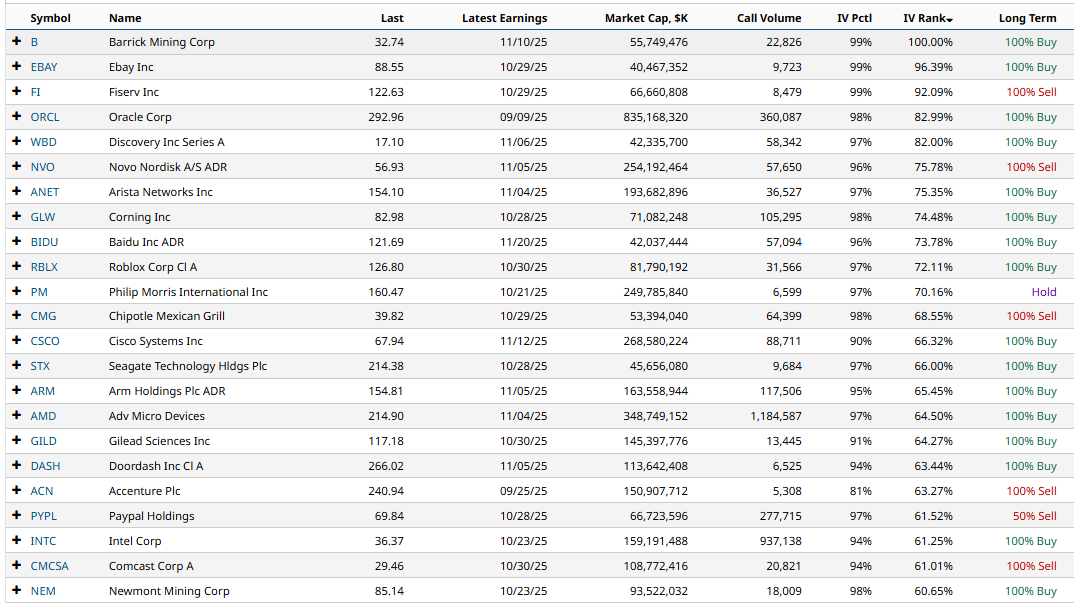Sort table by IV Rank column
The height and width of the screenshot is (612, 1074).
point(927,18)
